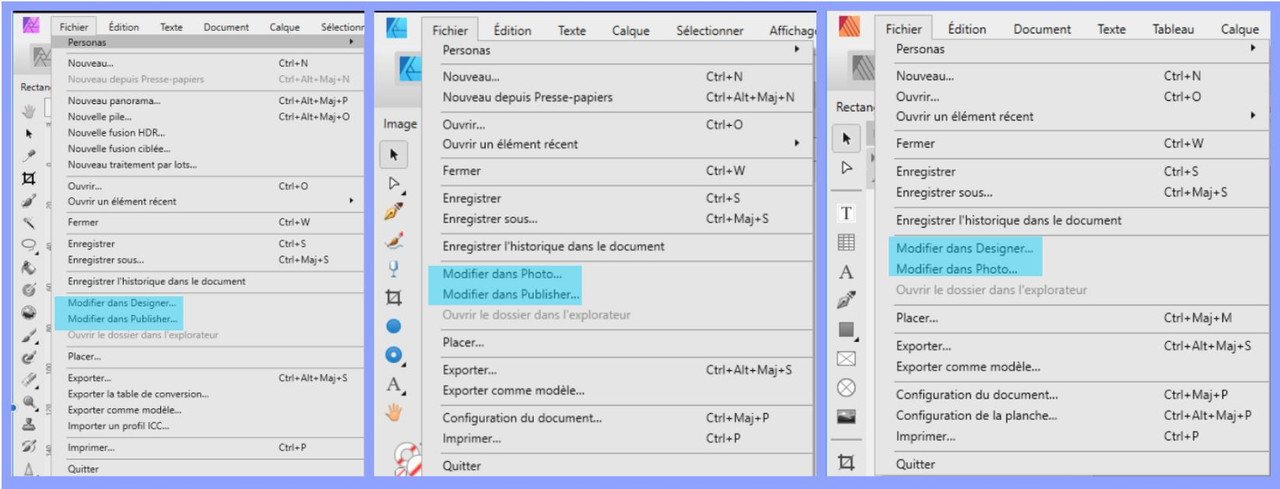Viewport: 1280px width, 489px height.
Task: Open the Tableau menu in the Publisher menu bar
Action: pyautogui.click(x=1172, y=29)
